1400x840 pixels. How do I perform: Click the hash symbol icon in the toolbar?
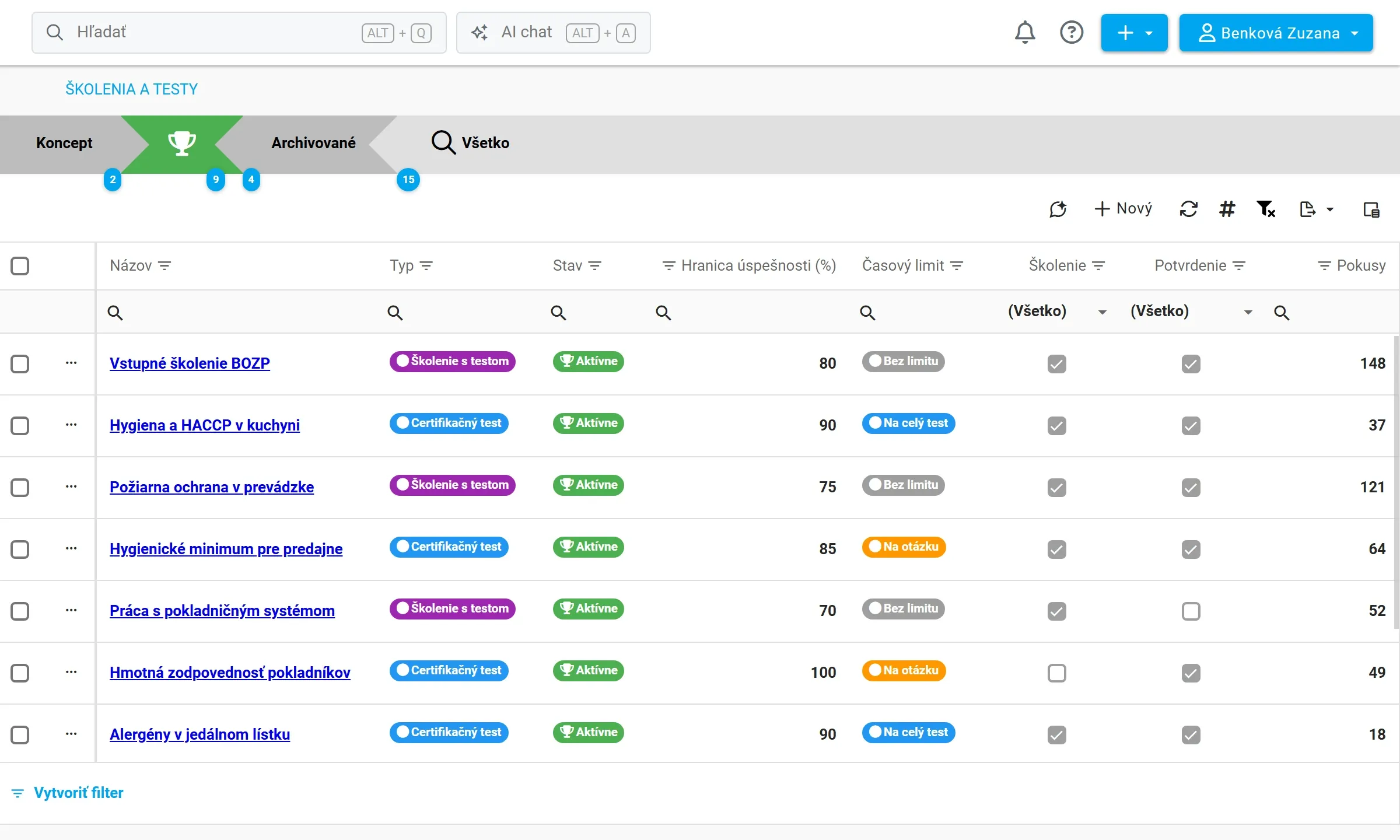click(1227, 209)
